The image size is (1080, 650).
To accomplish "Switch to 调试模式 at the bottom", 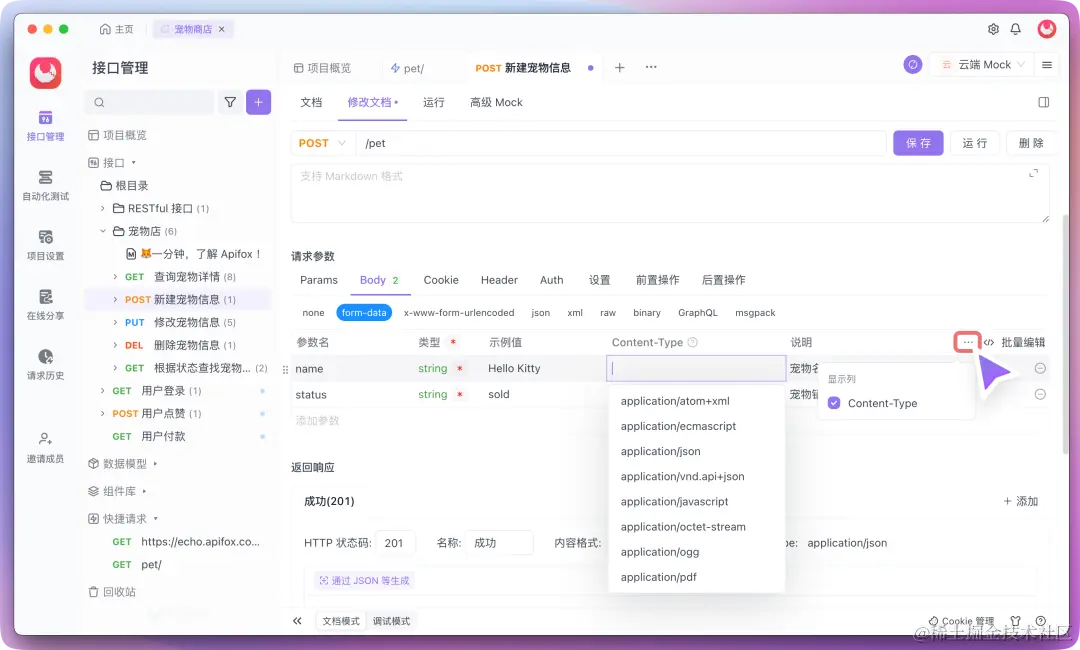I will 391,620.
